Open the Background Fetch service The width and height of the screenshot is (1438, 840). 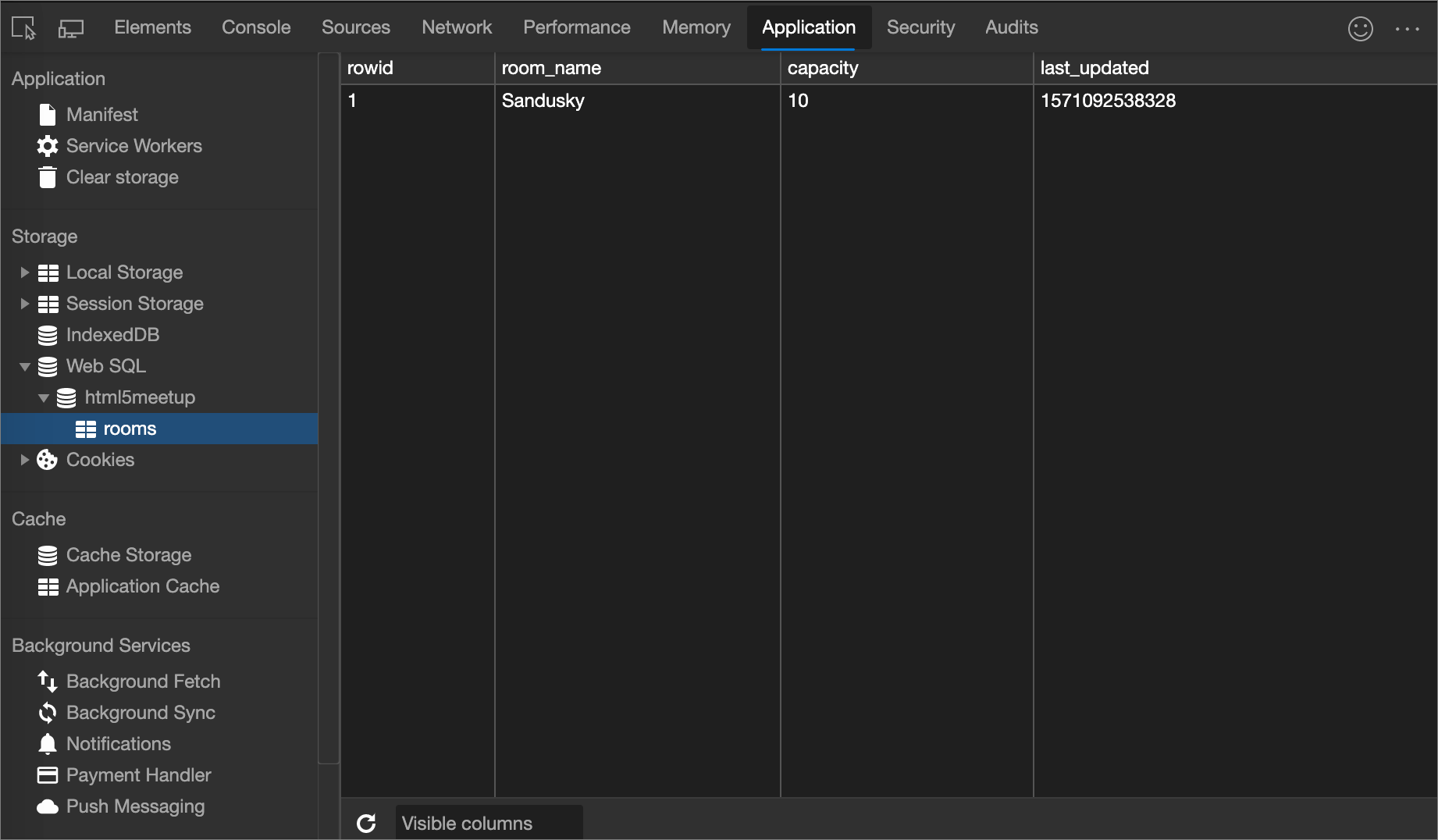(x=144, y=682)
